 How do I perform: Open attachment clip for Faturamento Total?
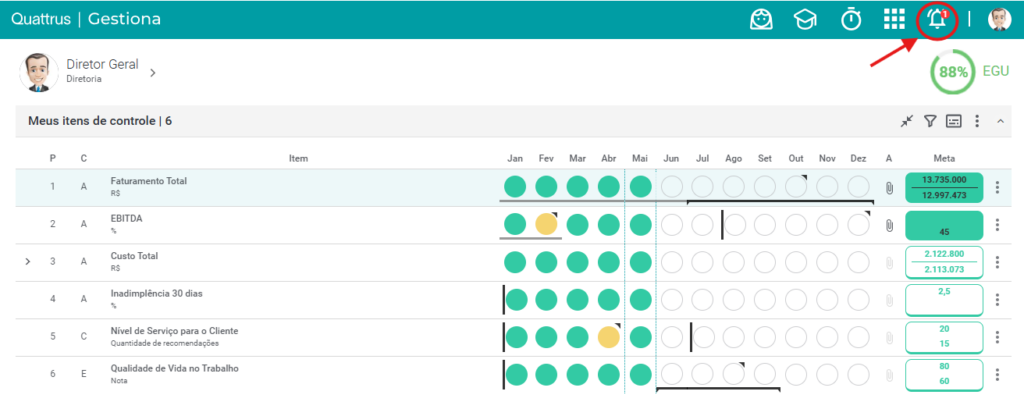pos(889,188)
